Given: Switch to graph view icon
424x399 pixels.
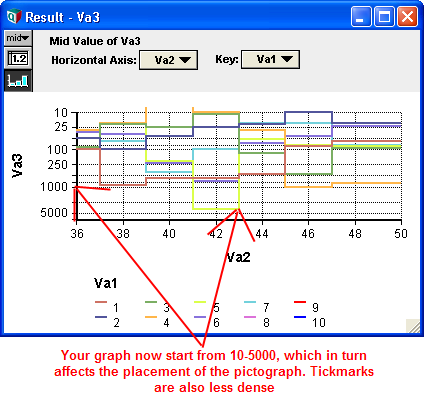Looking at the screenshot, I should pos(18,81).
